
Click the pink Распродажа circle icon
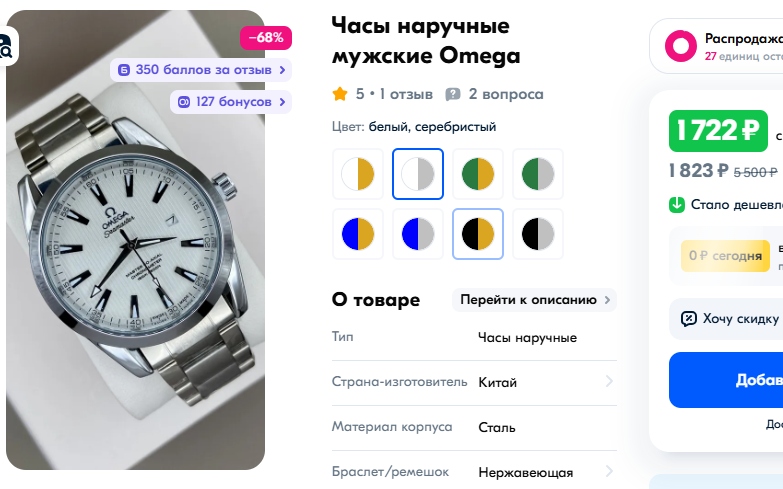pos(681,46)
